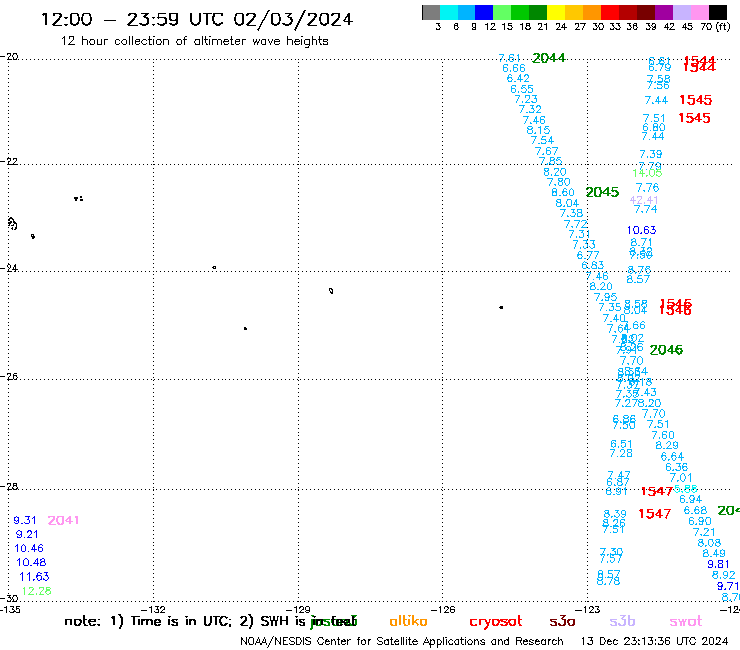This screenshot has height=650, width=740.
Task: Click the orange 'altika' satellite legend label
Action: click(408, 621)
